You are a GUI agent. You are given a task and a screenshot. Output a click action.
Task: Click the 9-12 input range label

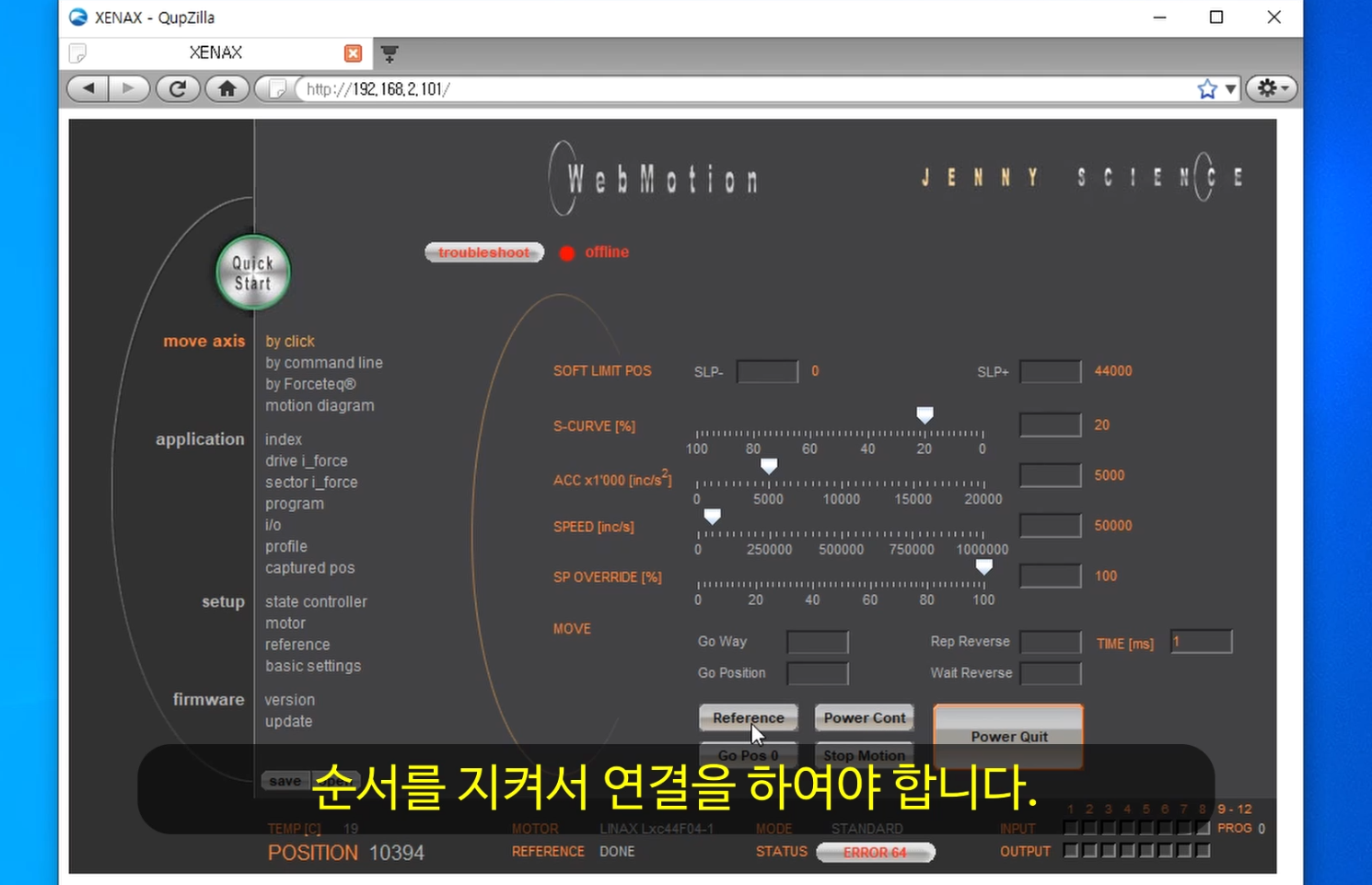tap(1235, 809)
